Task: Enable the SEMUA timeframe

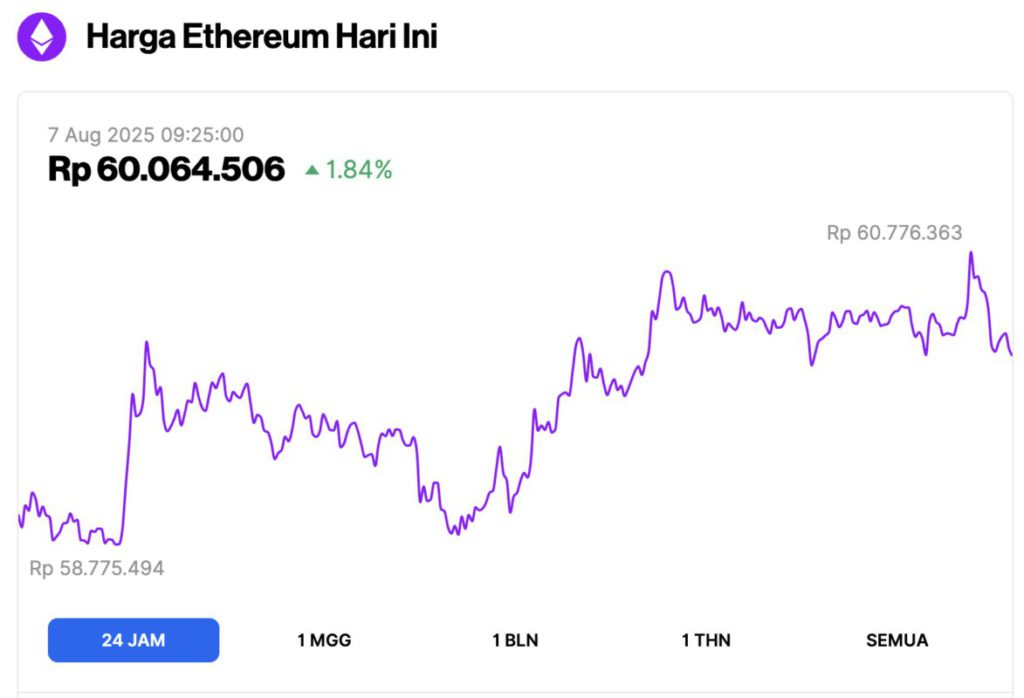Action: (897, 640)
